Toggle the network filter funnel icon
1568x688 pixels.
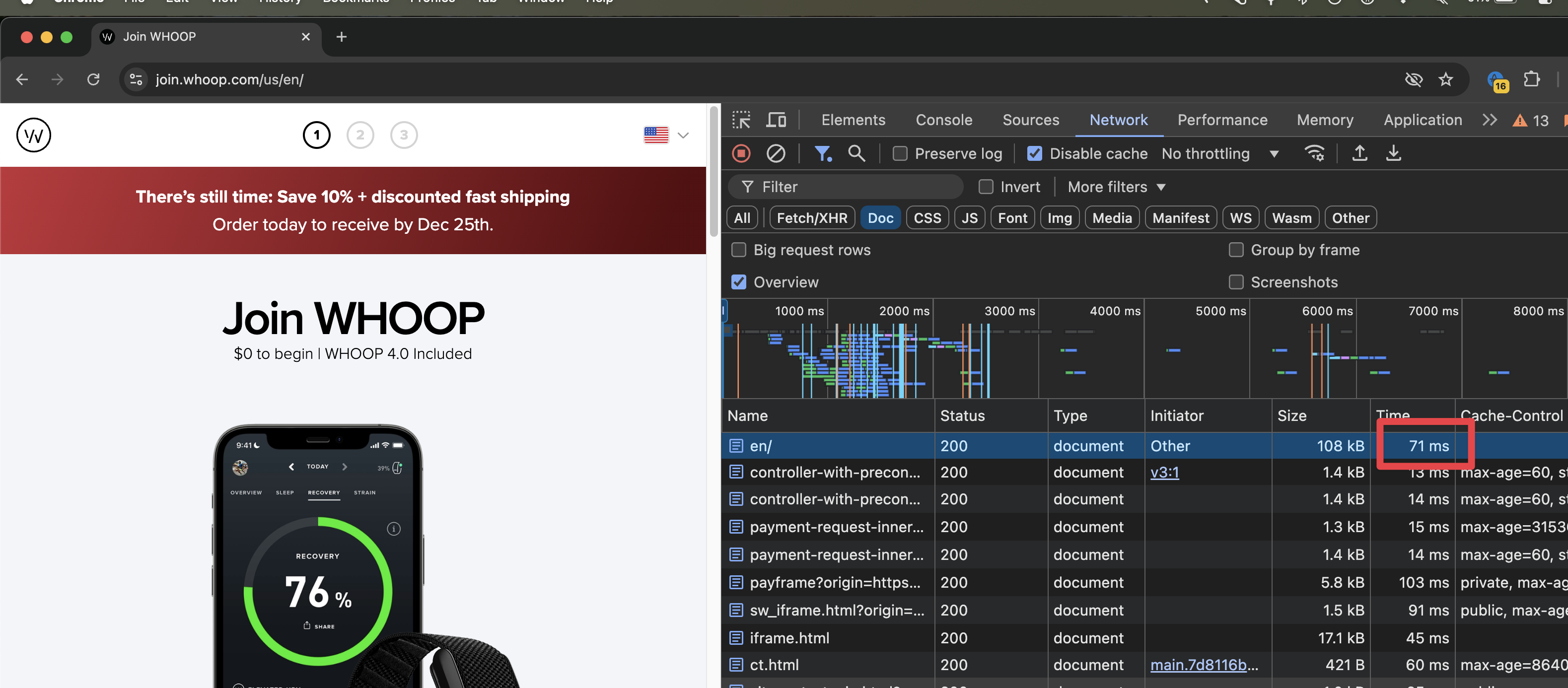(x=823, y=153)
